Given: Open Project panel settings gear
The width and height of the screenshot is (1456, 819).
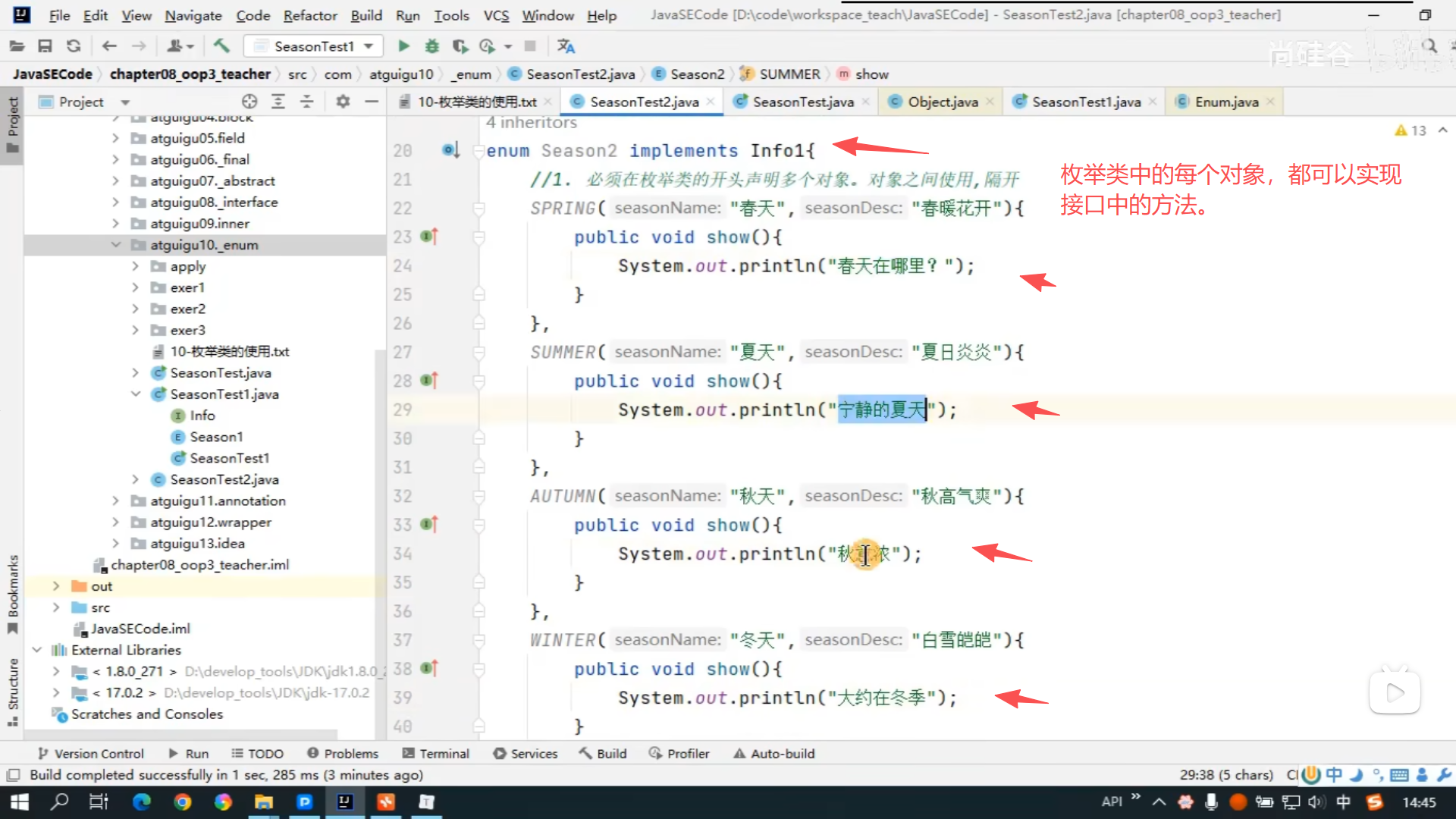Looking at the screenshot, I should (x=343, y=102).
